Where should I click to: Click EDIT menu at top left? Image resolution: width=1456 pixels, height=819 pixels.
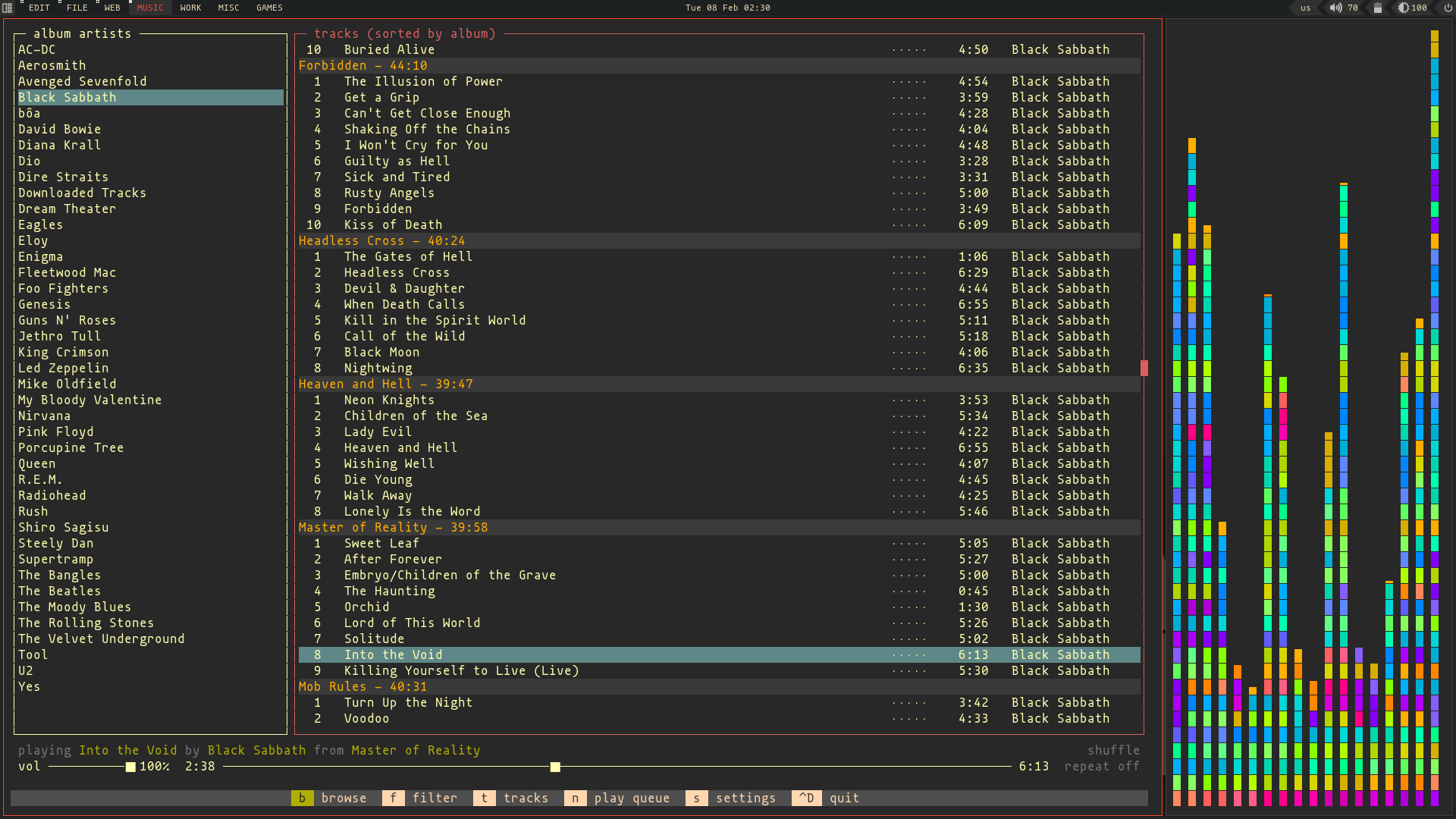38,8
